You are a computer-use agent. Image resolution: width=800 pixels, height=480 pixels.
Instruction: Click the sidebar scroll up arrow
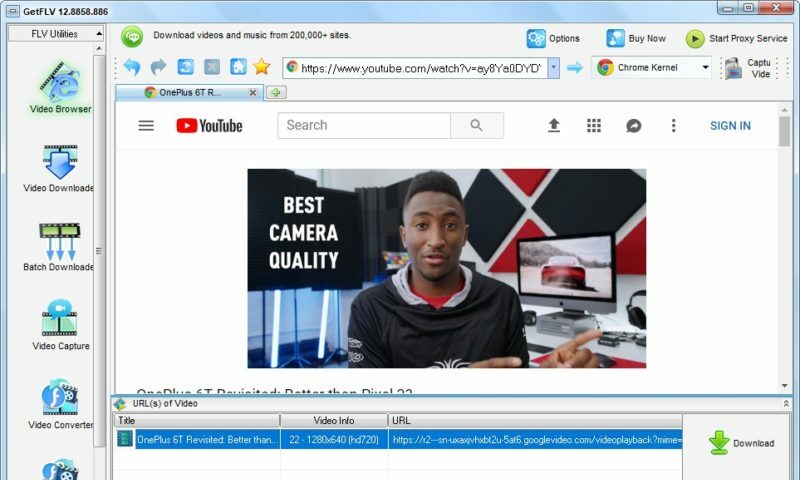tap(99, 48)
